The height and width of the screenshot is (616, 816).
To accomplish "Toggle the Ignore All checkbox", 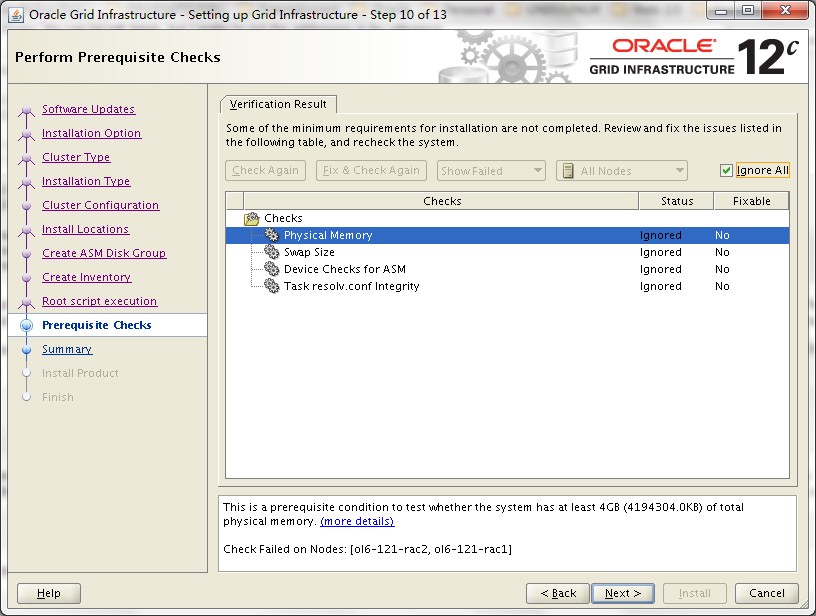I will tap(726, 170).
